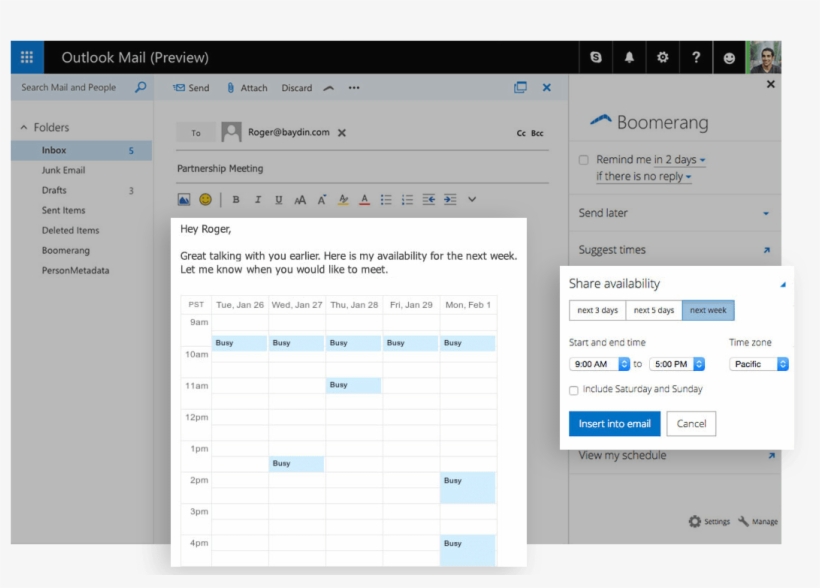Insert picture inline icon

[x=184, y=199]
